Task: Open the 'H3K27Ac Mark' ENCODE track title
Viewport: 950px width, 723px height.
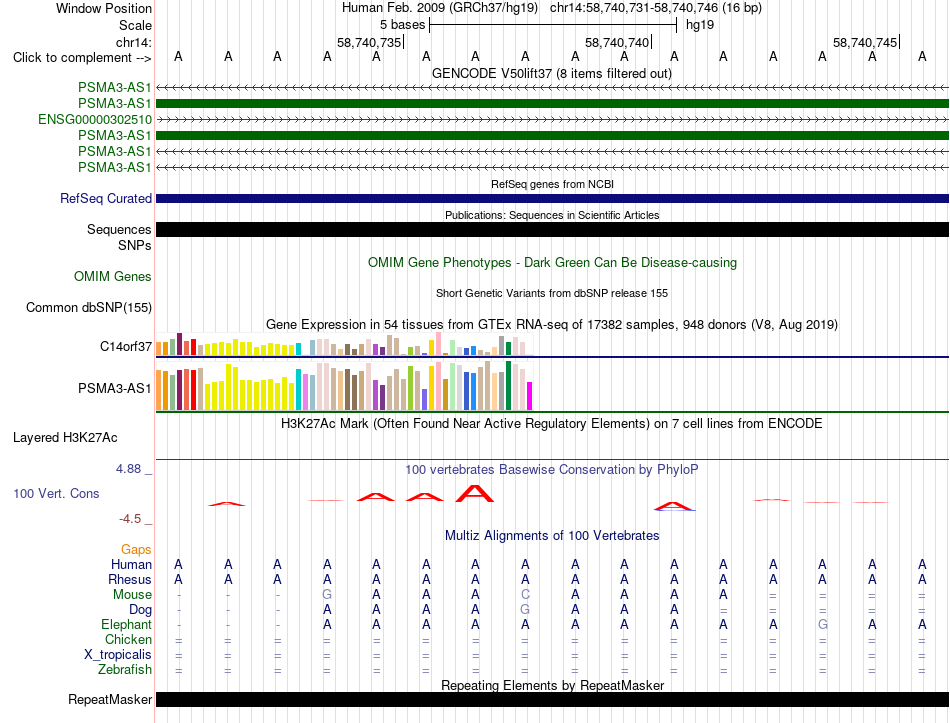Action: pyautogui.click(x=552, y=423)
